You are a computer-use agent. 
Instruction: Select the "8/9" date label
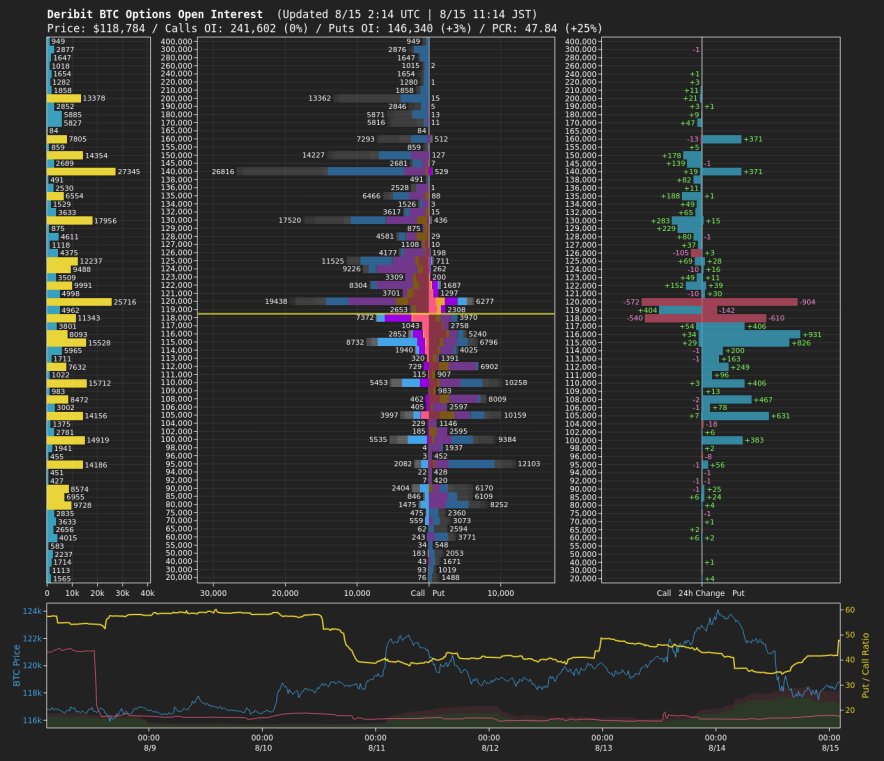click(149, 748)
